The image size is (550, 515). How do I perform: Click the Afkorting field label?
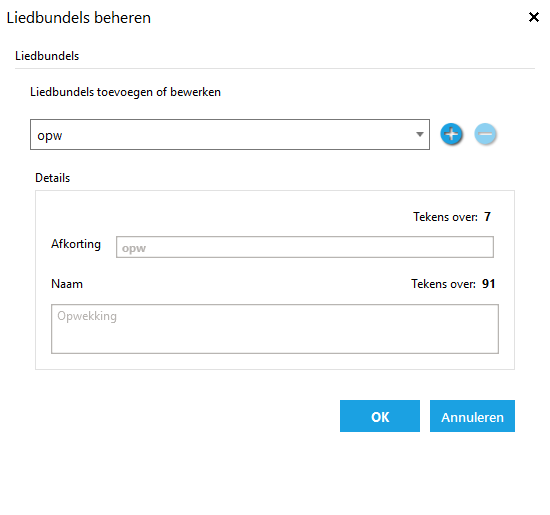point(76,244)
